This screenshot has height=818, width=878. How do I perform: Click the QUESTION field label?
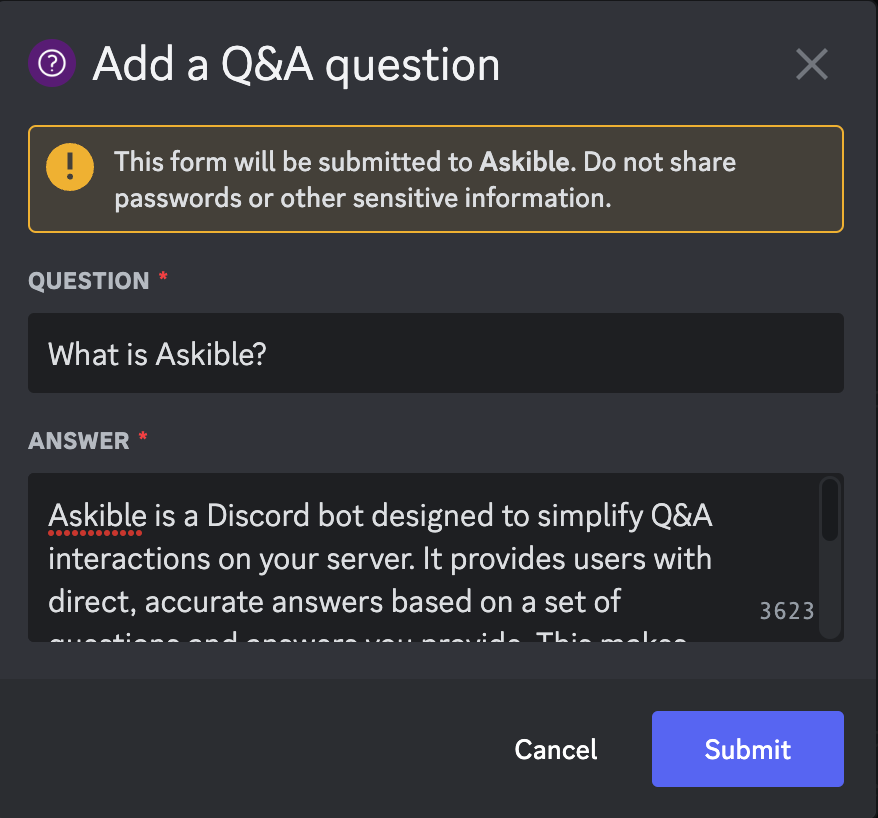tap(88, 281)
